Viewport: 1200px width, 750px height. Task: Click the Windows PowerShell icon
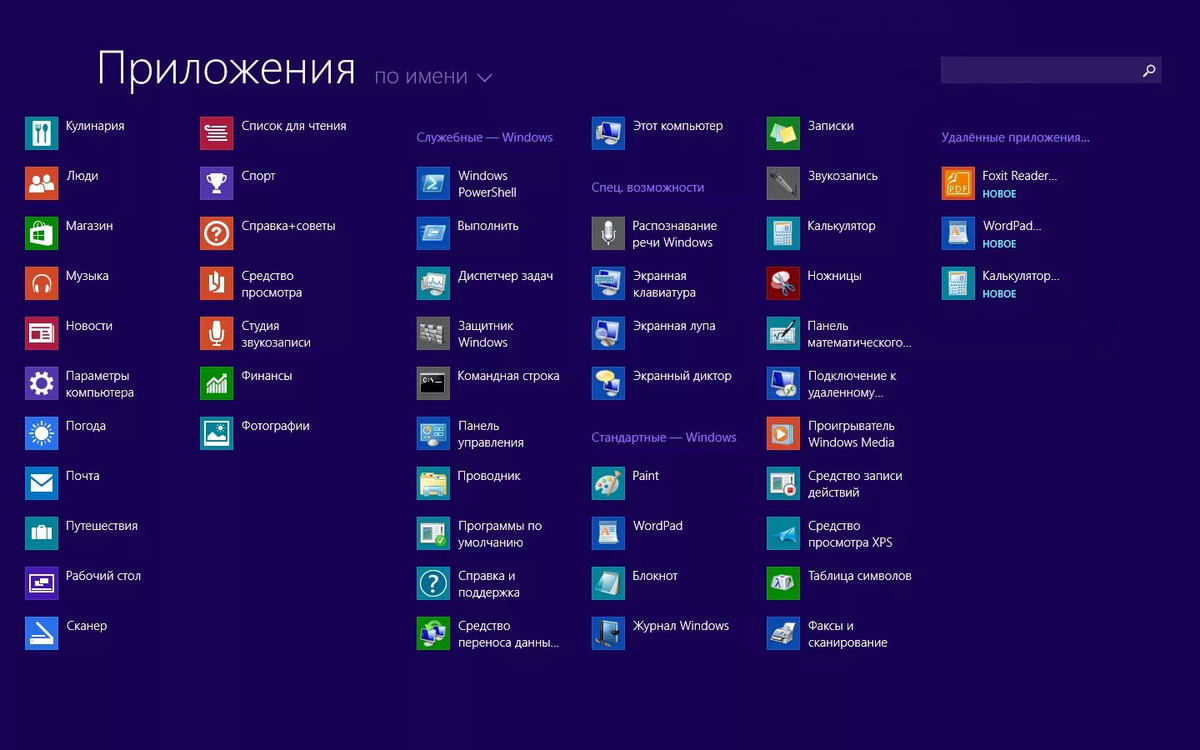433,183
